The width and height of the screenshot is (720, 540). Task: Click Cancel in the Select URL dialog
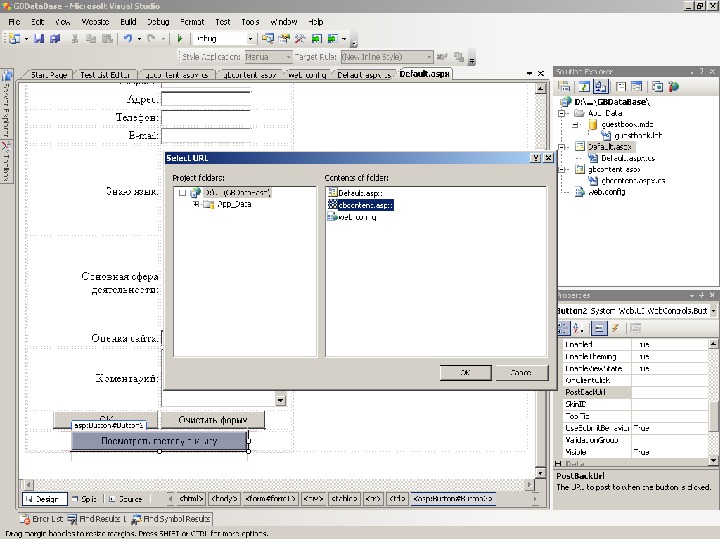coord(521,372)
